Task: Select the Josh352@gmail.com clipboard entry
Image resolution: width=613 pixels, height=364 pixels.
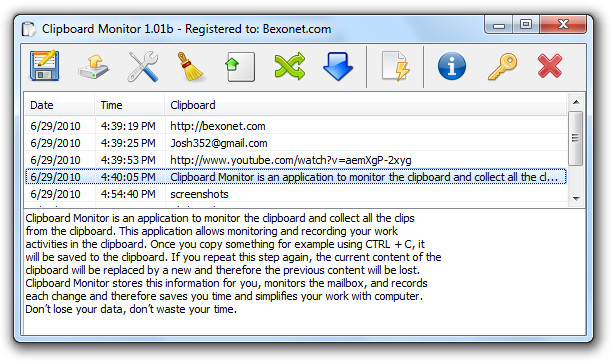Action: [x=296, y=143]
